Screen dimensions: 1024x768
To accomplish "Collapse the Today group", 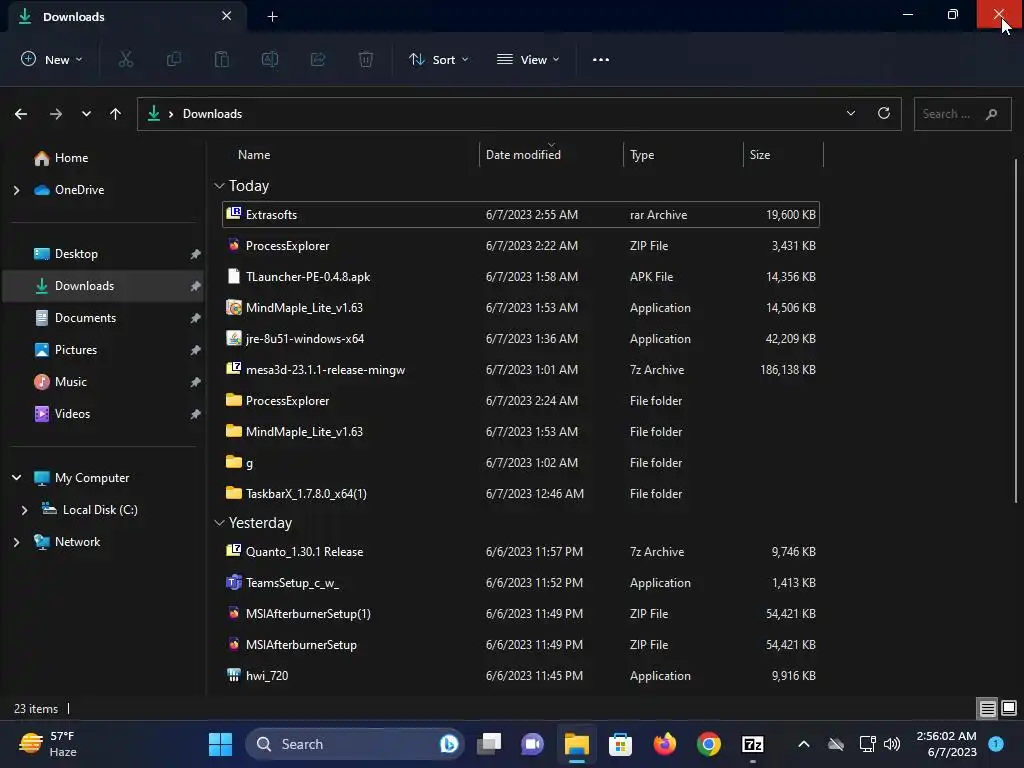I will coord(219,186).
